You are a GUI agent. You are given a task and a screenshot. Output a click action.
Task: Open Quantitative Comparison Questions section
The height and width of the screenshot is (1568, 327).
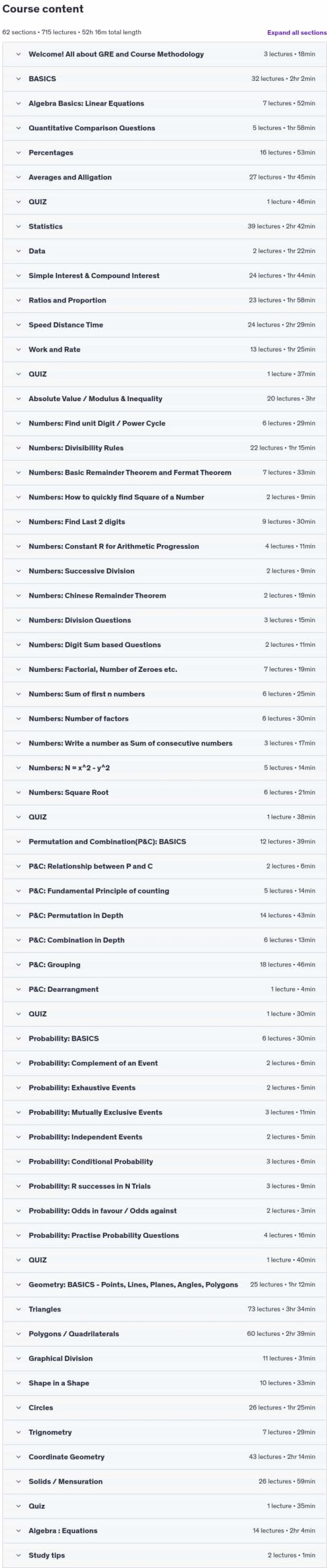(x=164, y=128)
